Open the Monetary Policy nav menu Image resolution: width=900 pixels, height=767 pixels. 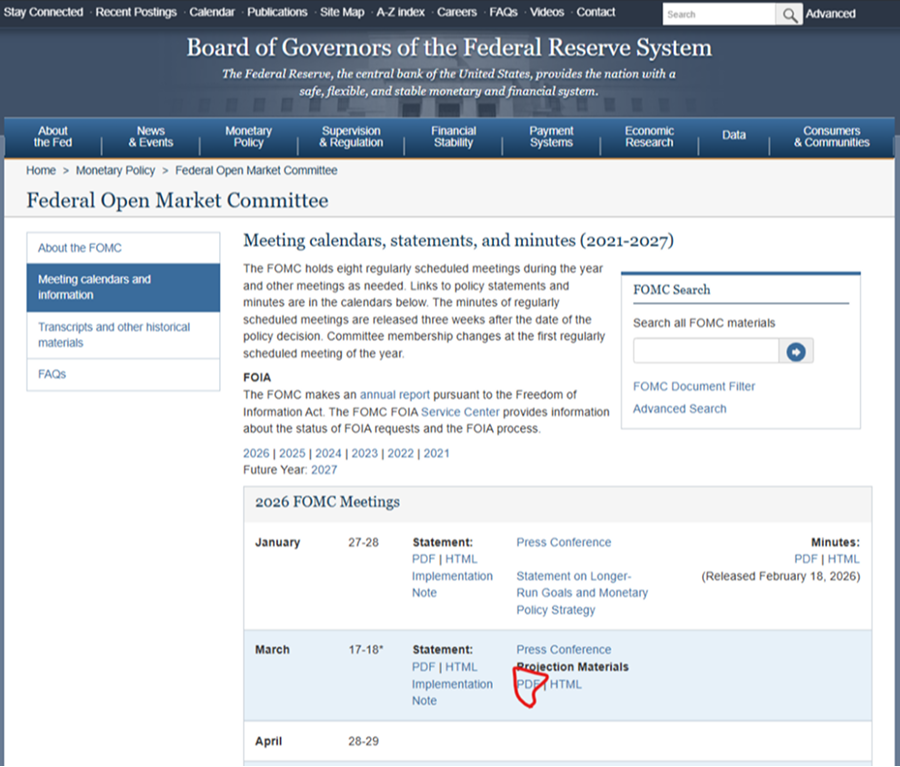click(x=248, y=137)
